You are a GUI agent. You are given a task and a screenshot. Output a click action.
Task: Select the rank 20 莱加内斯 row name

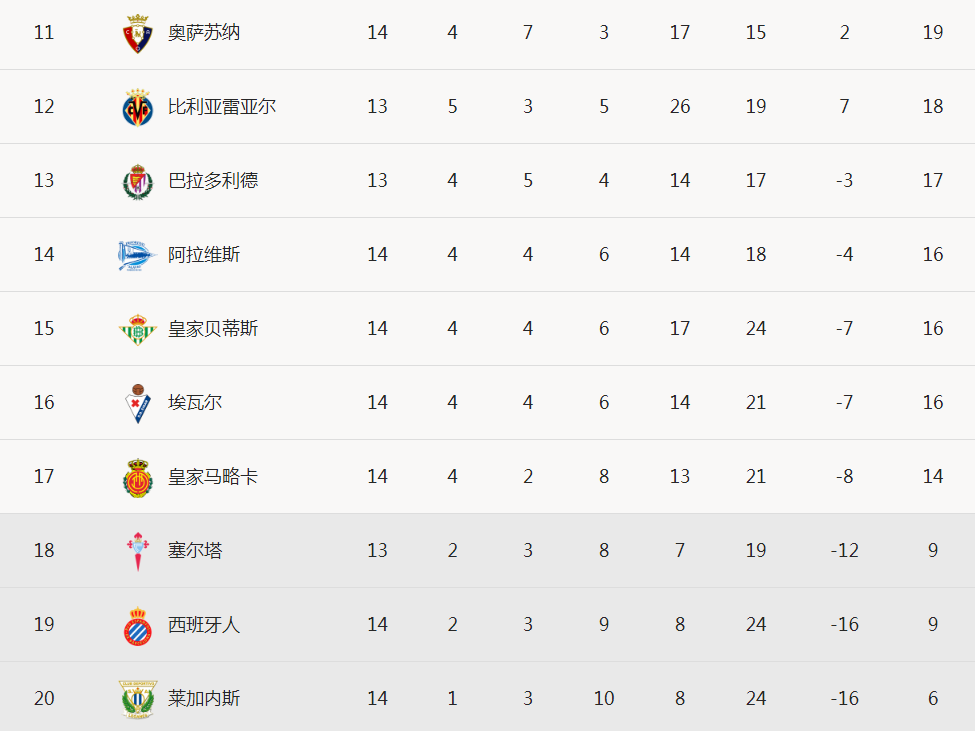coord(204,698)
